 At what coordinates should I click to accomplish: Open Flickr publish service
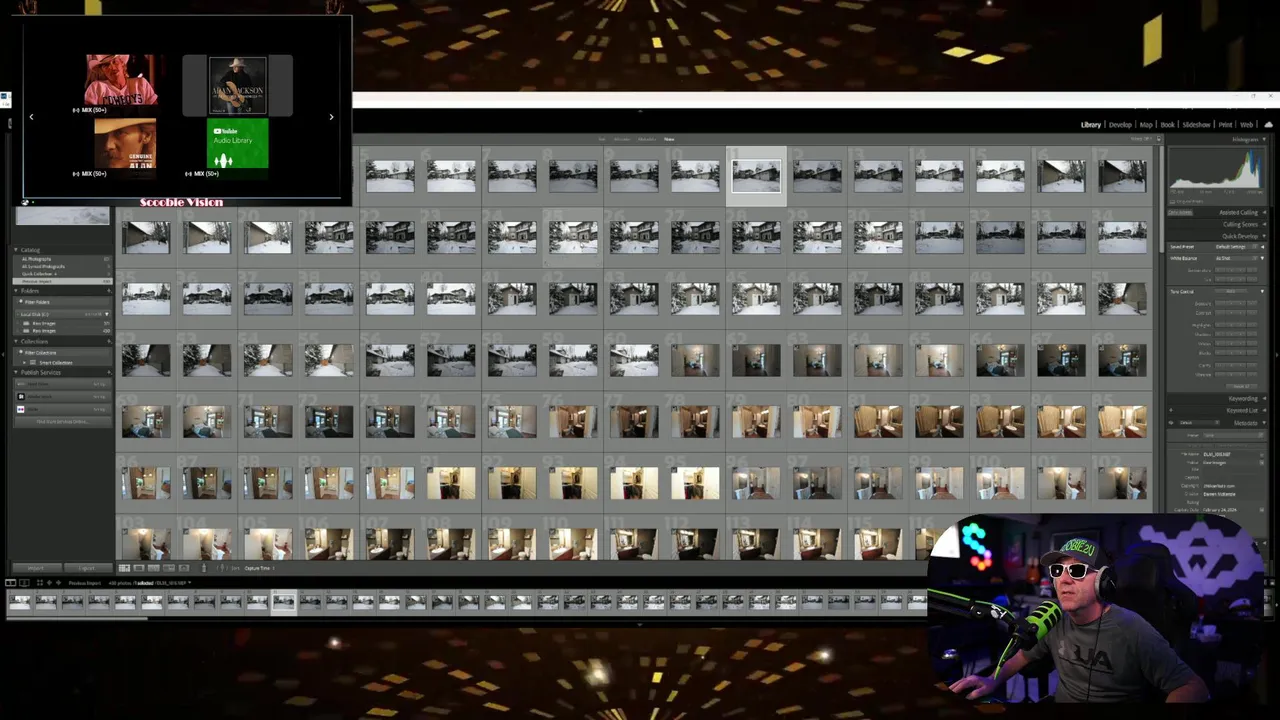coord(64,409)
